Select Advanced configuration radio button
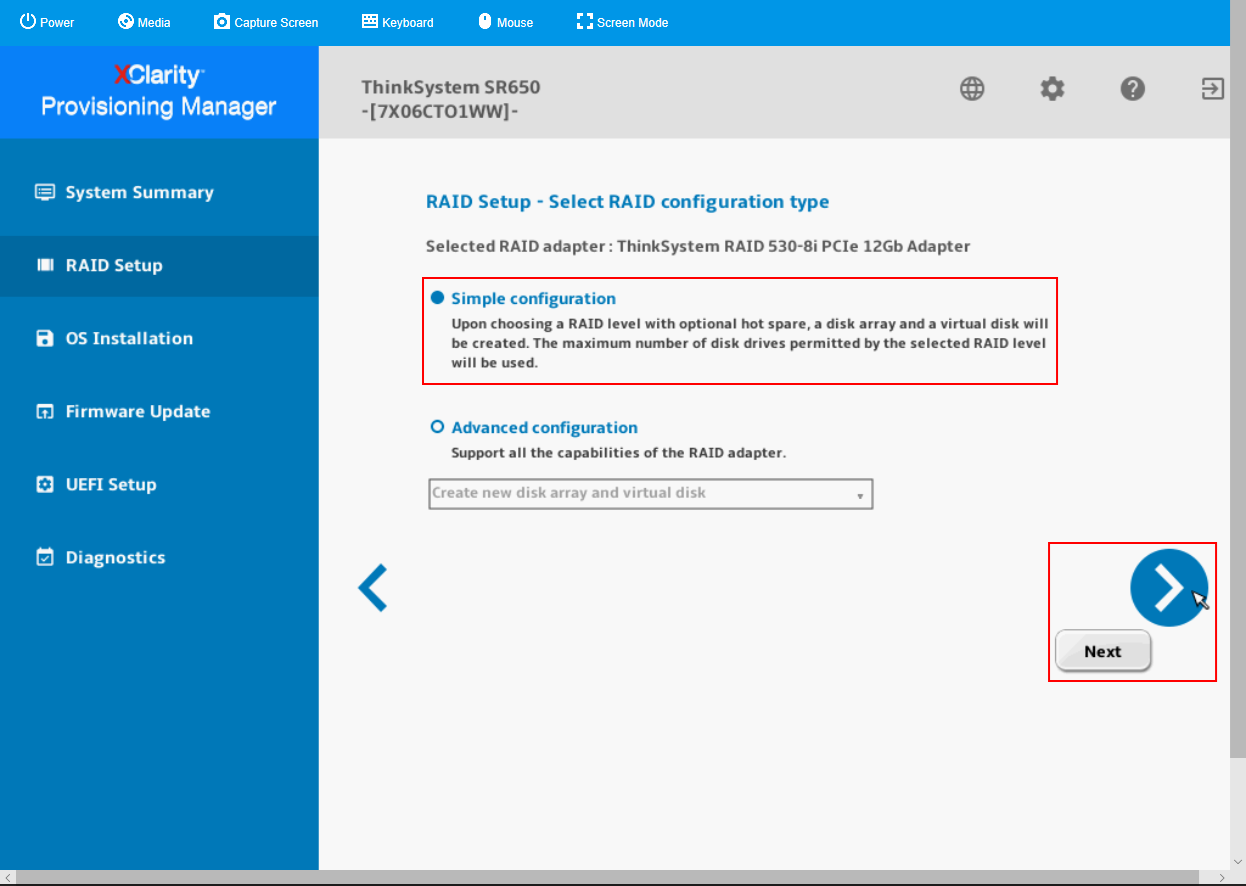Viewport: 1246px width, 886px height. 437,427
